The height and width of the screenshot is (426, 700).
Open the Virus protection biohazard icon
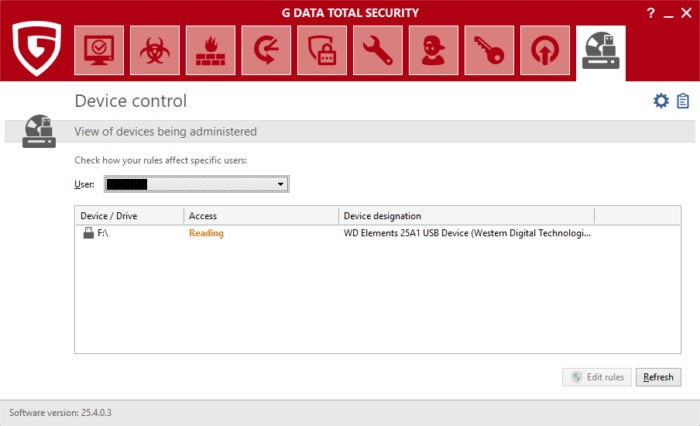click(155, 50)
